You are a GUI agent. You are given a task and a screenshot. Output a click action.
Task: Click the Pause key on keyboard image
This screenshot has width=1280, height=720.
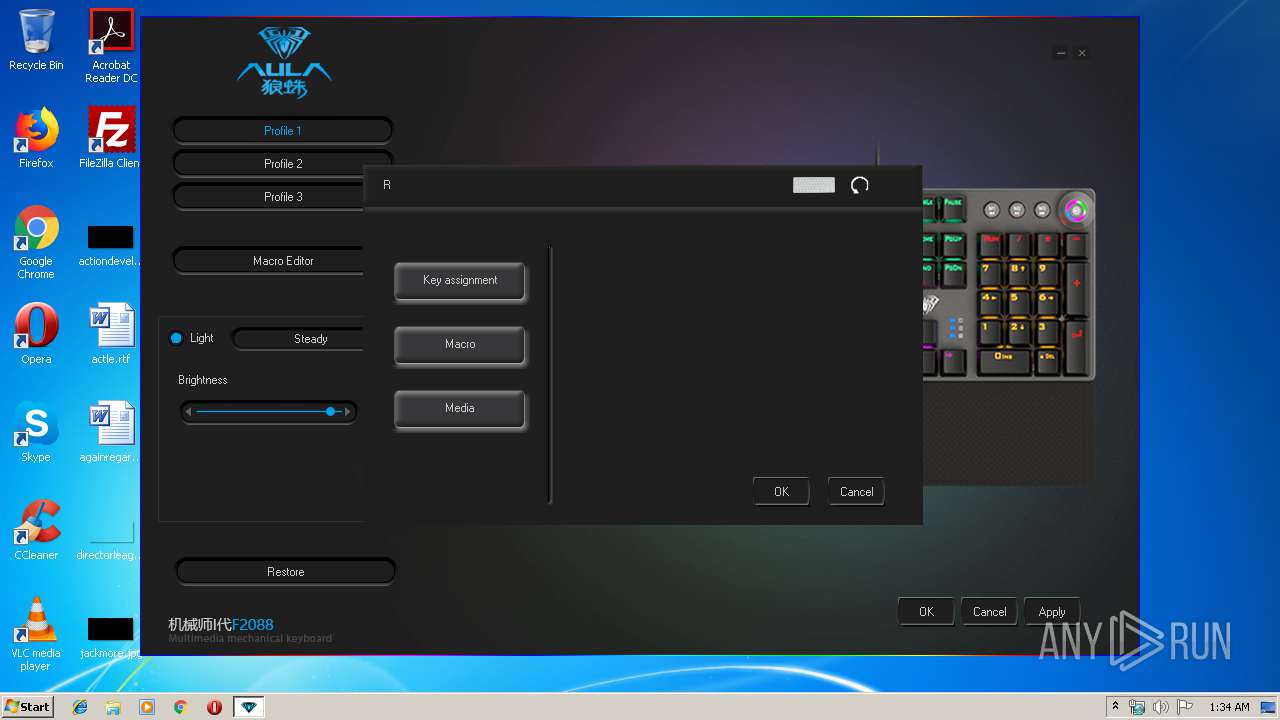click(x=953, y=208)
